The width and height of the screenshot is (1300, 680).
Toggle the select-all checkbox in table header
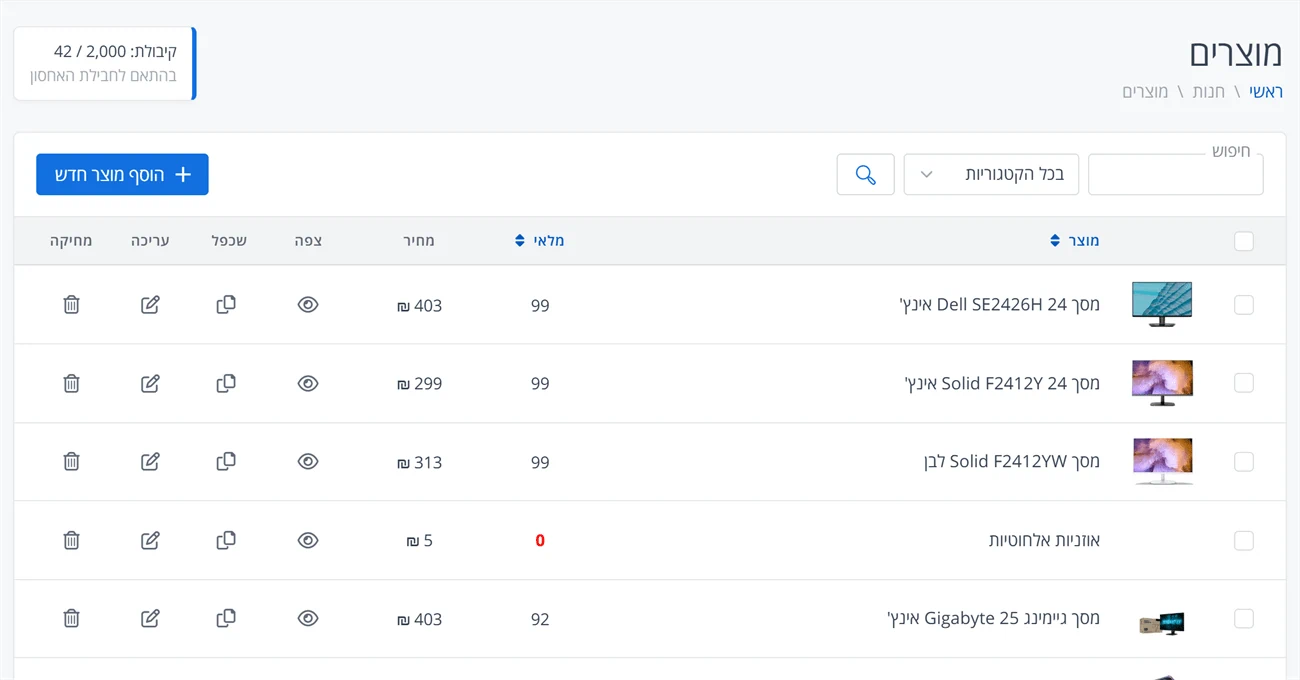1244,241
